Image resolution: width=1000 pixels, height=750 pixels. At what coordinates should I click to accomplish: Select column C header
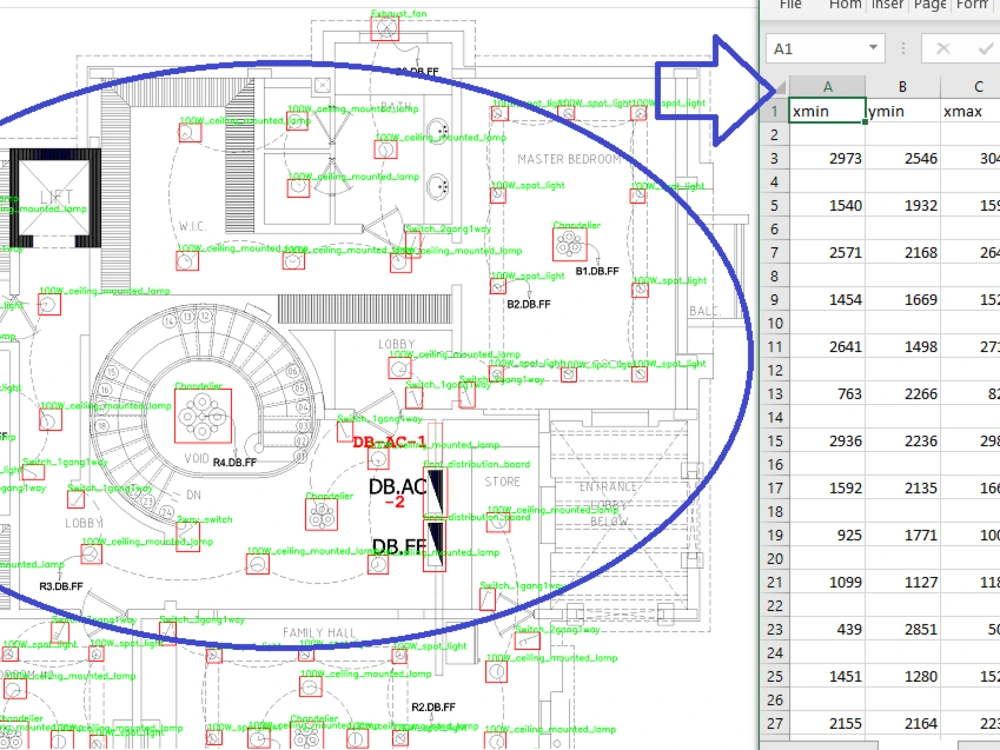click(x=970, y=87)
